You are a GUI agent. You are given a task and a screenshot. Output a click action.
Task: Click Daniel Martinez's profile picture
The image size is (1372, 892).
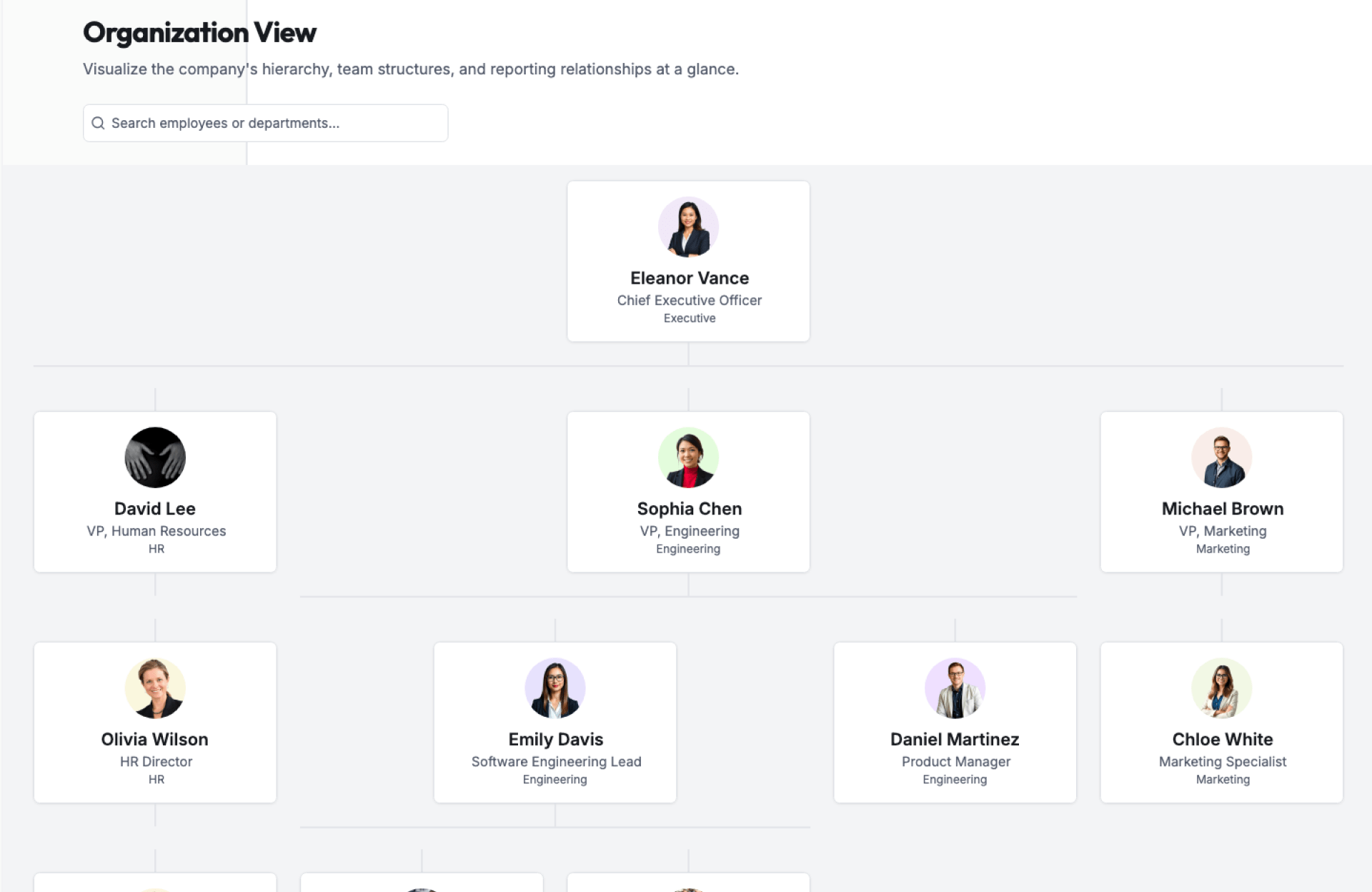point(955,688)
